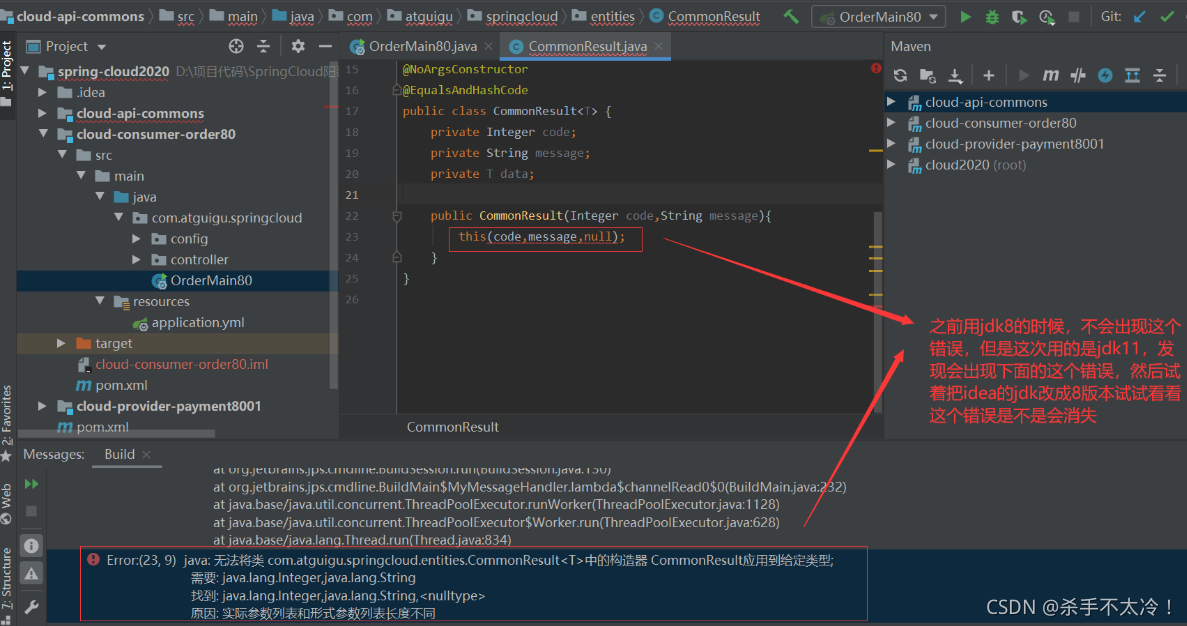Close the Build messages tab
Image resolution: width=1187 pixels, height=626 pixels.
(146, 454)
